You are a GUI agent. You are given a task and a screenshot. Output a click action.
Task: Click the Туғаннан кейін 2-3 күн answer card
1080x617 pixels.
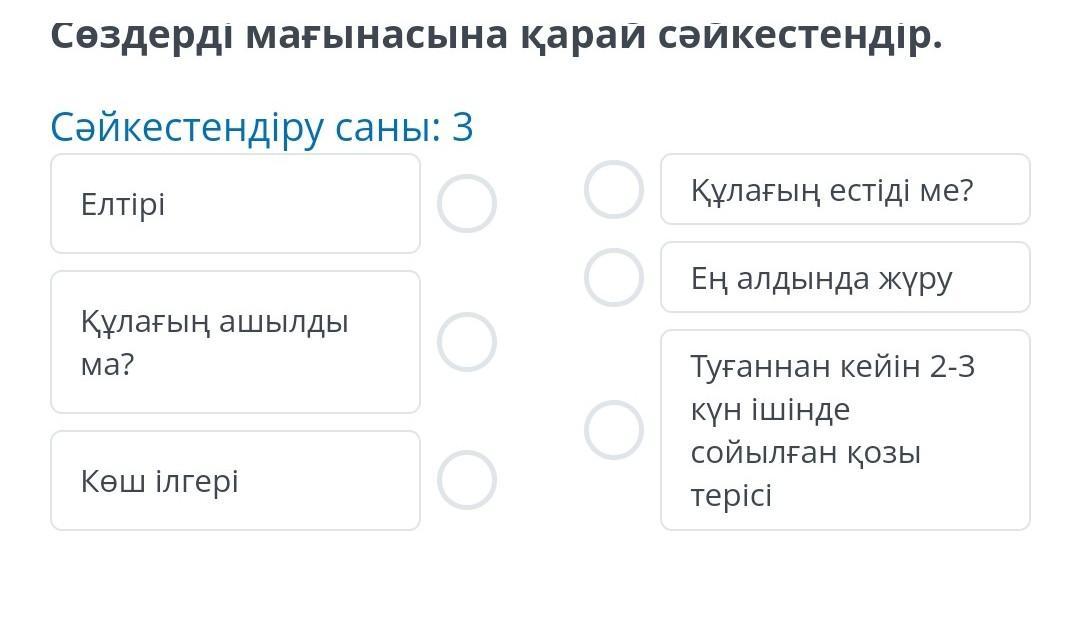coord(845,430)
